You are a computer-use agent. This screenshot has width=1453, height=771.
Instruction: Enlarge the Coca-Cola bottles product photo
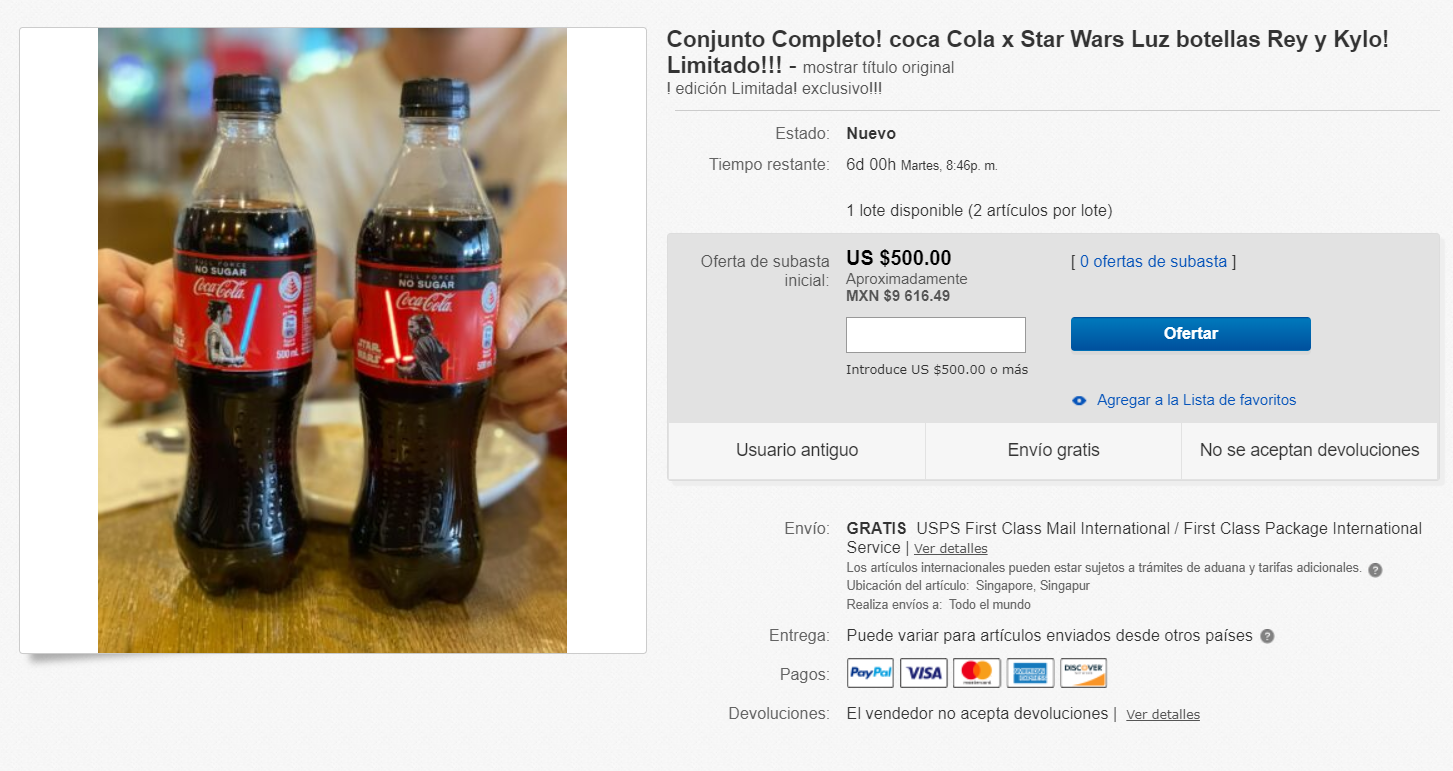click(332, 340)
